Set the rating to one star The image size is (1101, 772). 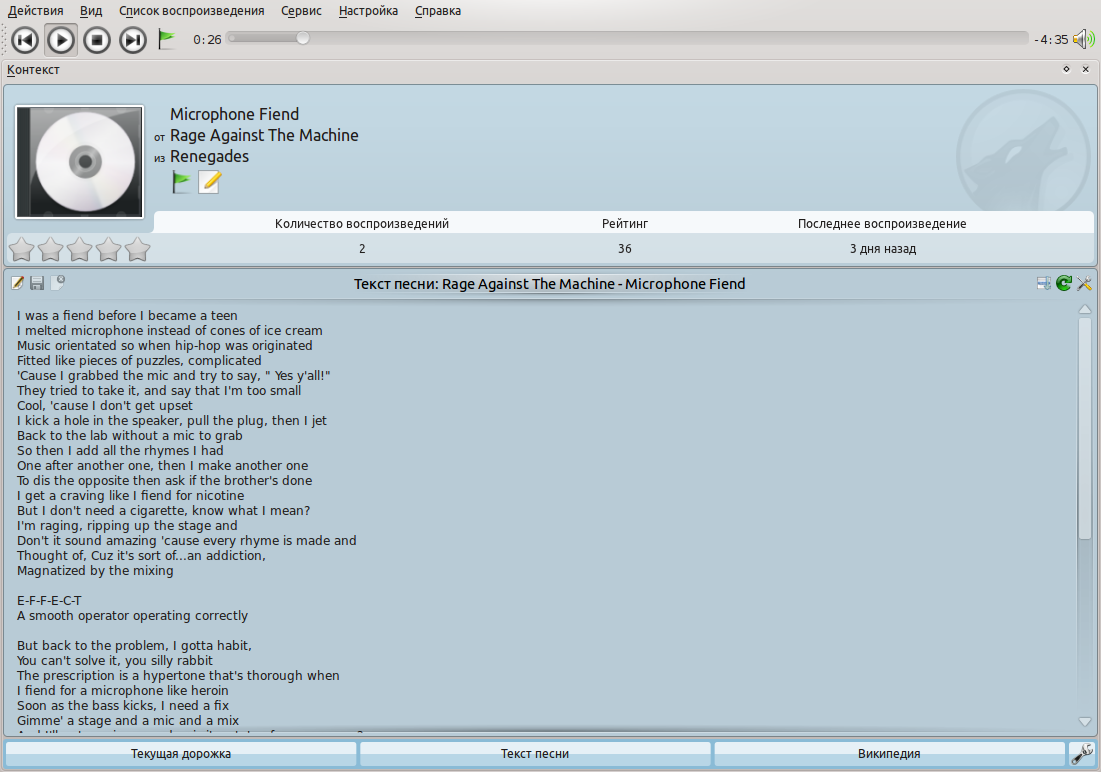pos(22,249)
